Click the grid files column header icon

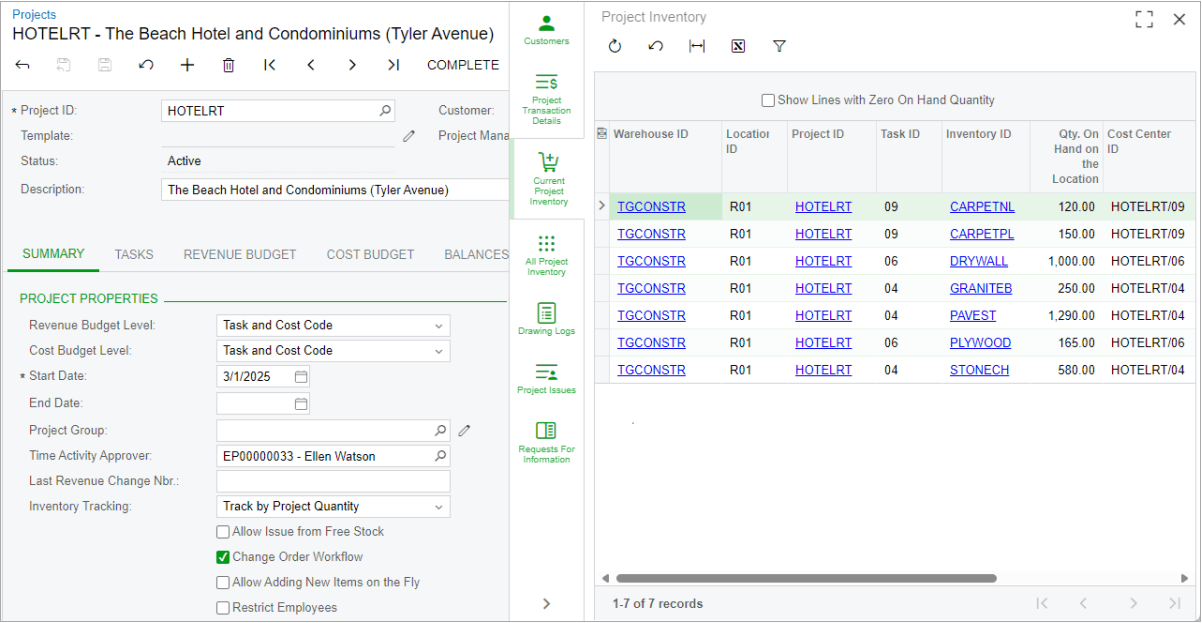(602, 134)
